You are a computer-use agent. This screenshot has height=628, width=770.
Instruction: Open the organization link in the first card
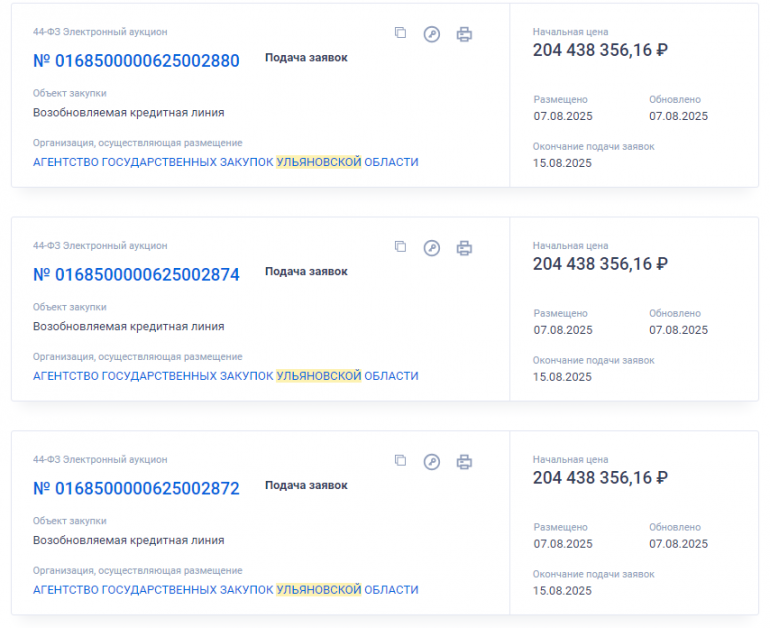coord(225,162)
